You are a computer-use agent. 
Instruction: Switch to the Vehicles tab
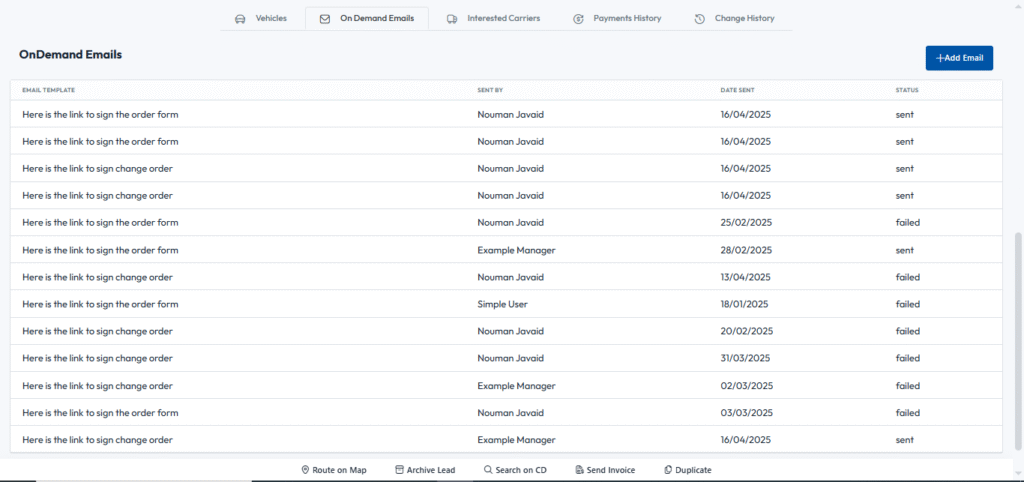[x=263, y=18]
